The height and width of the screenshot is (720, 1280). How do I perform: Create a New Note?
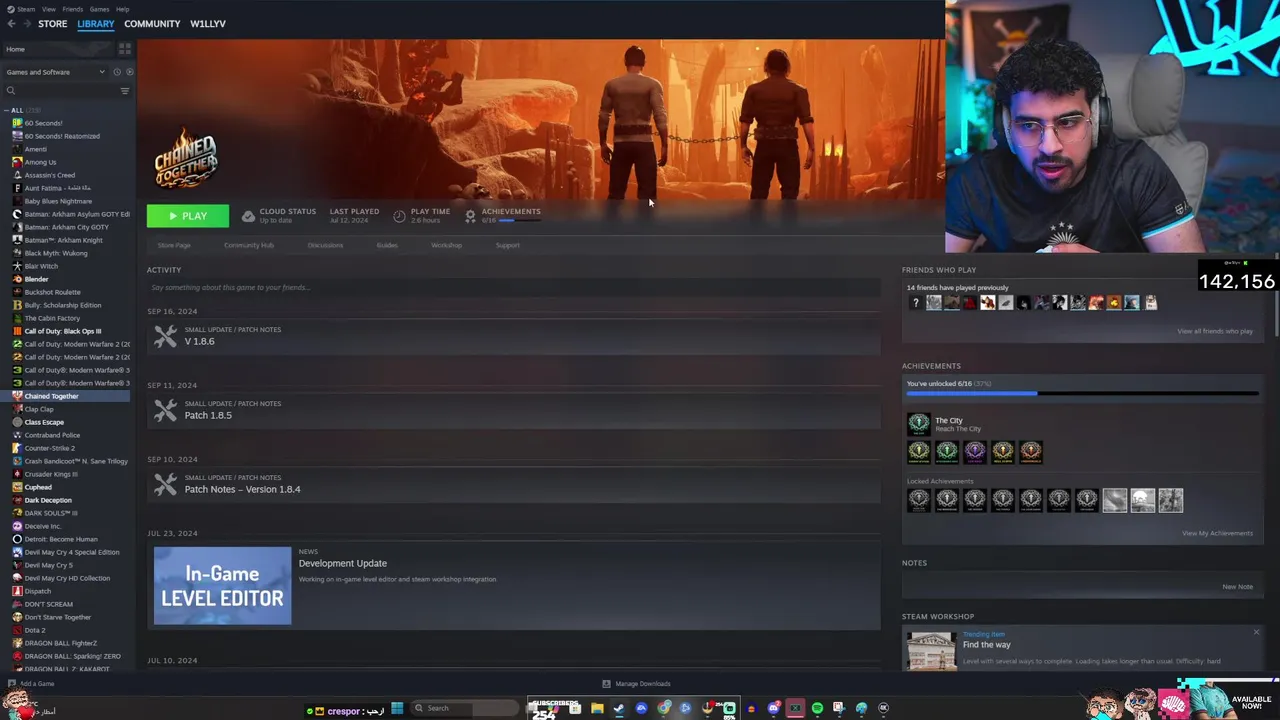1237,587
